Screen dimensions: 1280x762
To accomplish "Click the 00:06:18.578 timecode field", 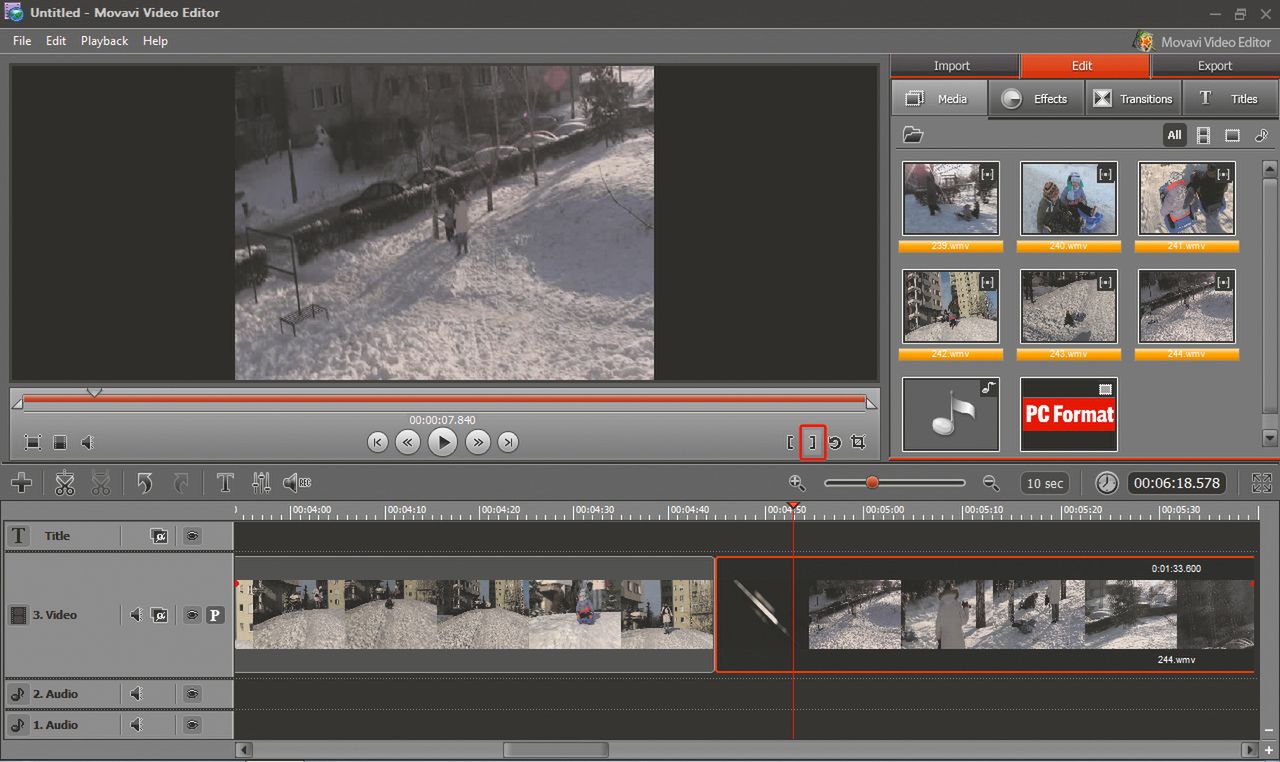I will [x=1177, y=483].
